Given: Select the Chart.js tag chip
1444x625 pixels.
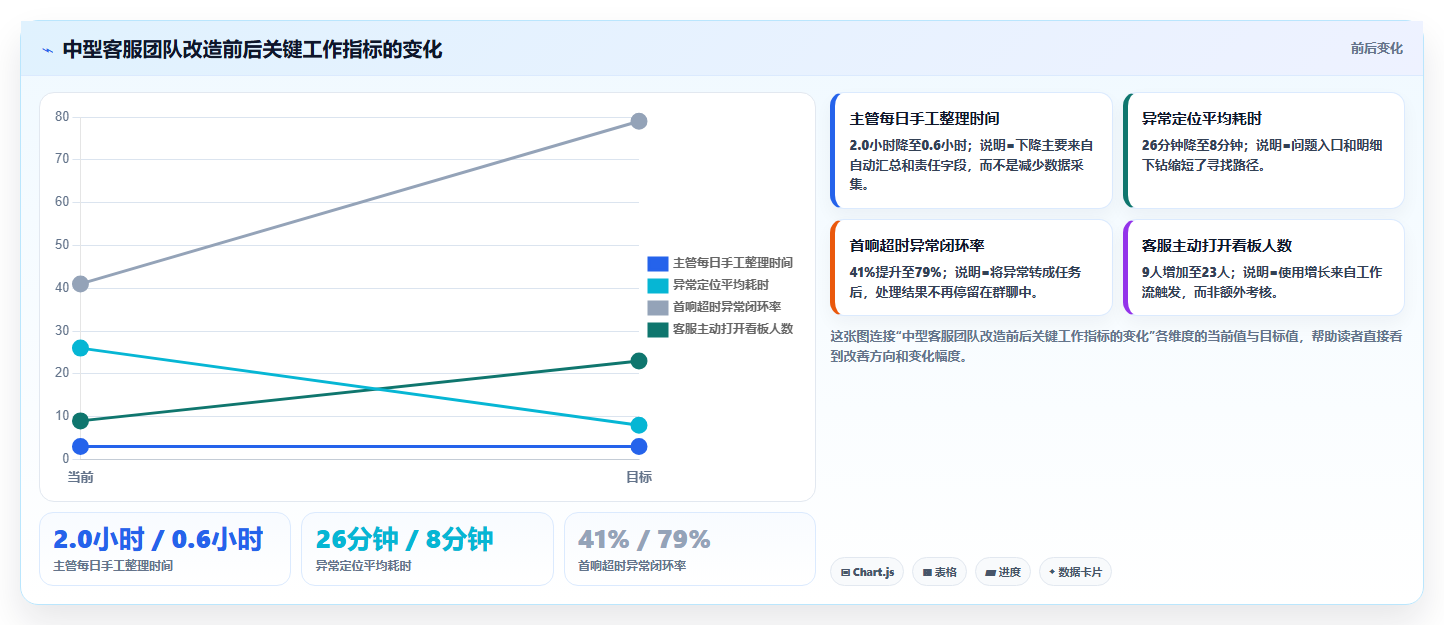Looking at the screenshot, I should (867, 572).
